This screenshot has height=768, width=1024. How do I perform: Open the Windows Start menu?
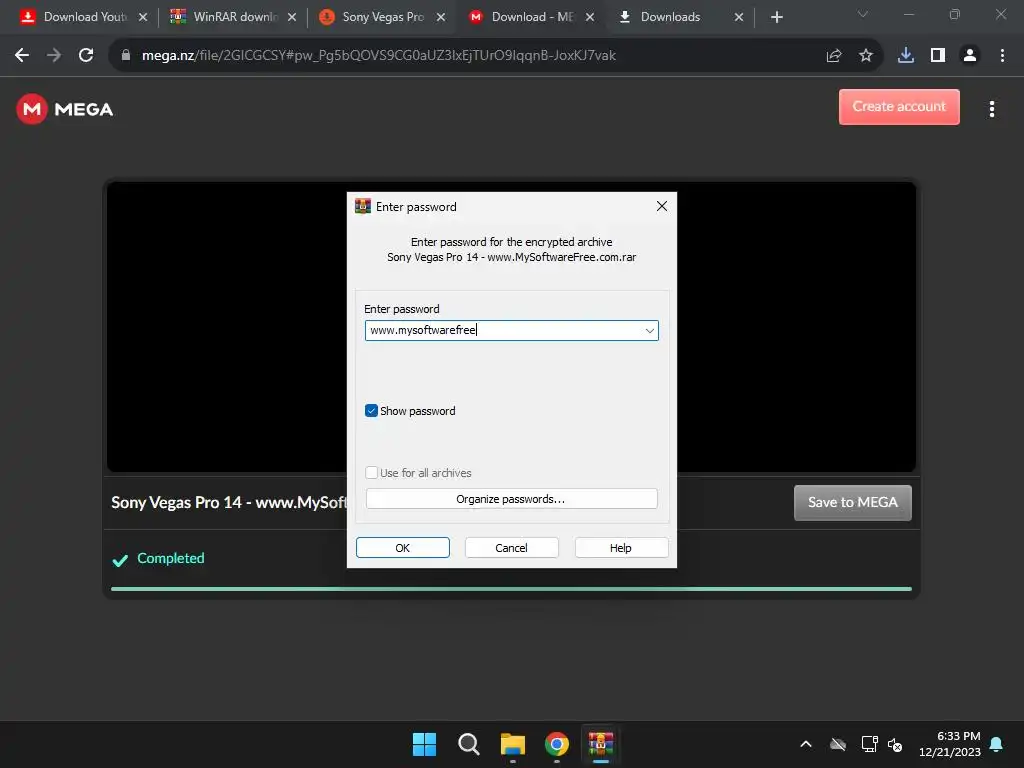[424, 744]
